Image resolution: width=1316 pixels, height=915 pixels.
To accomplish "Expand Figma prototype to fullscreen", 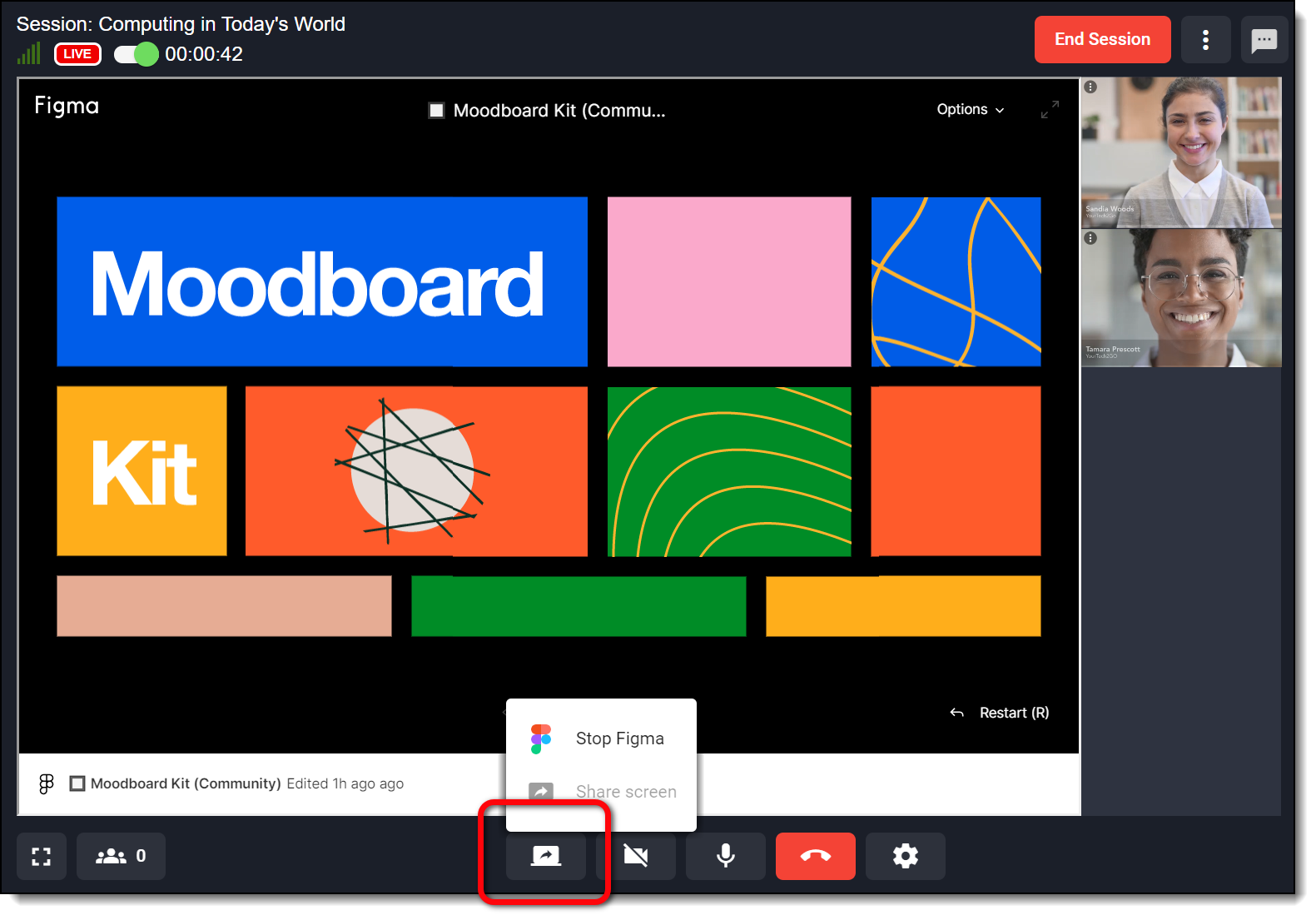I will tap(1050, 109).
